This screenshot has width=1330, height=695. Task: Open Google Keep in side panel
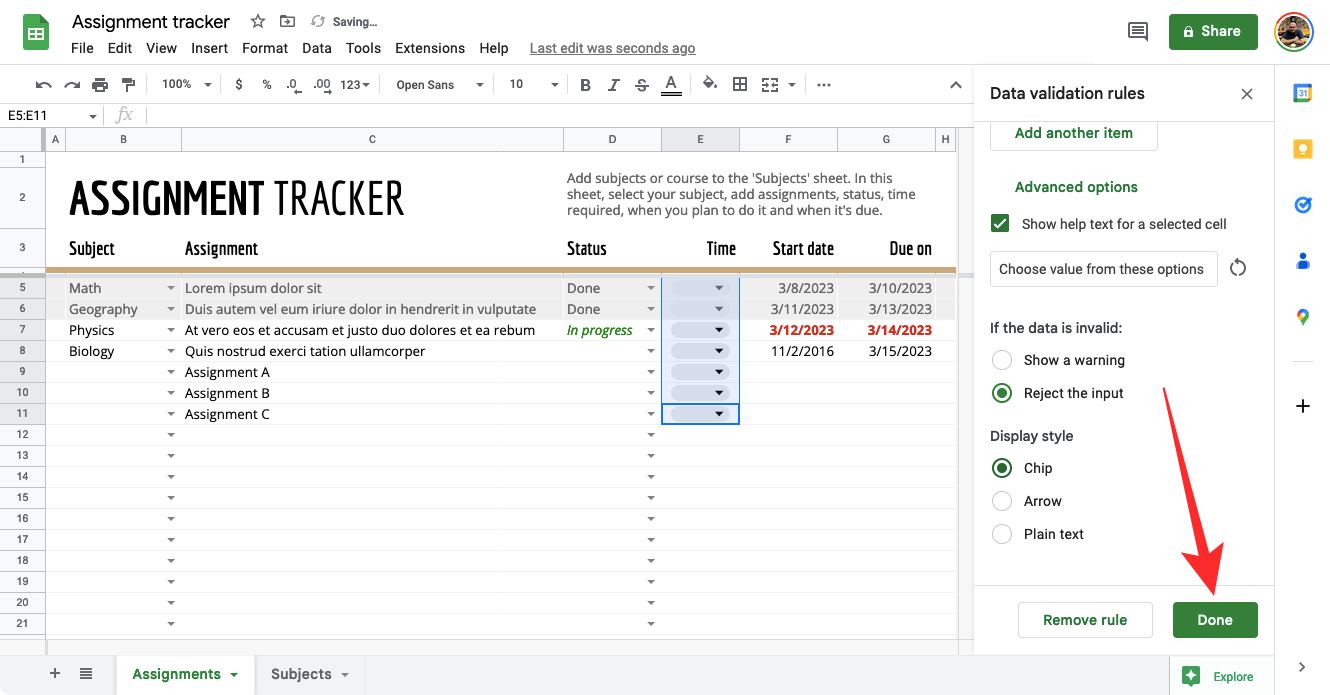click(x=1302, y=149)
